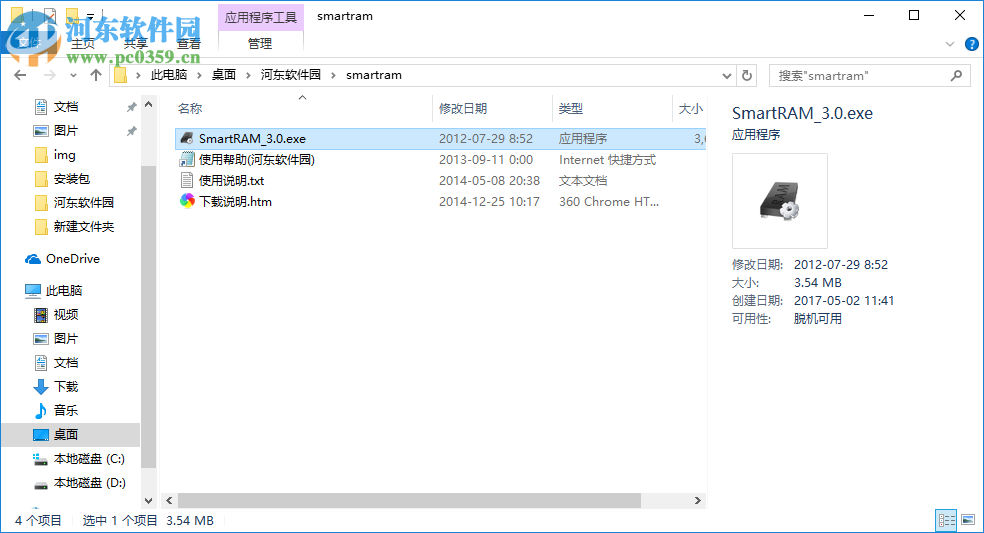Sort by 名称 column header
The image size is (984, 533).
coord(190,109)
